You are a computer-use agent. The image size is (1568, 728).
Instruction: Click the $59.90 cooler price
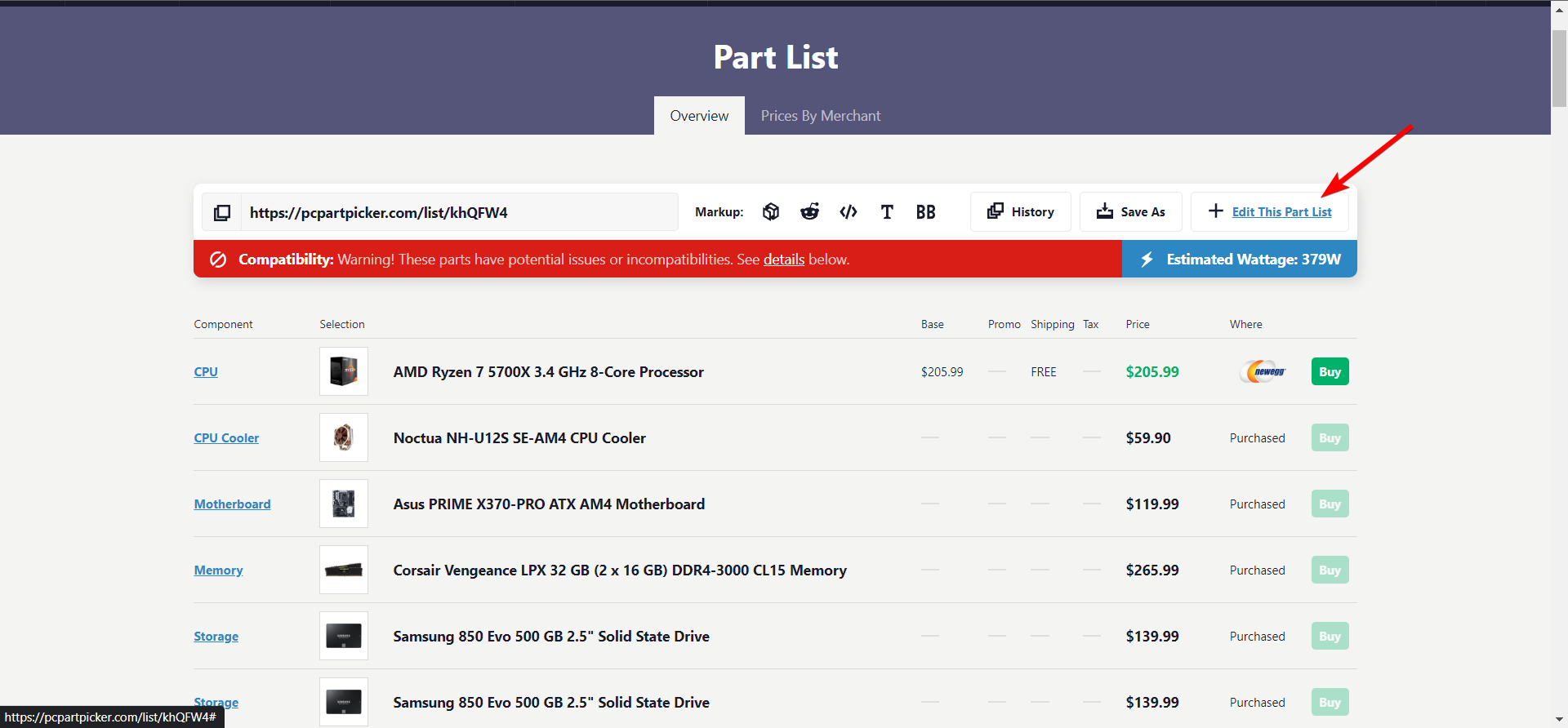[1148, 438]
